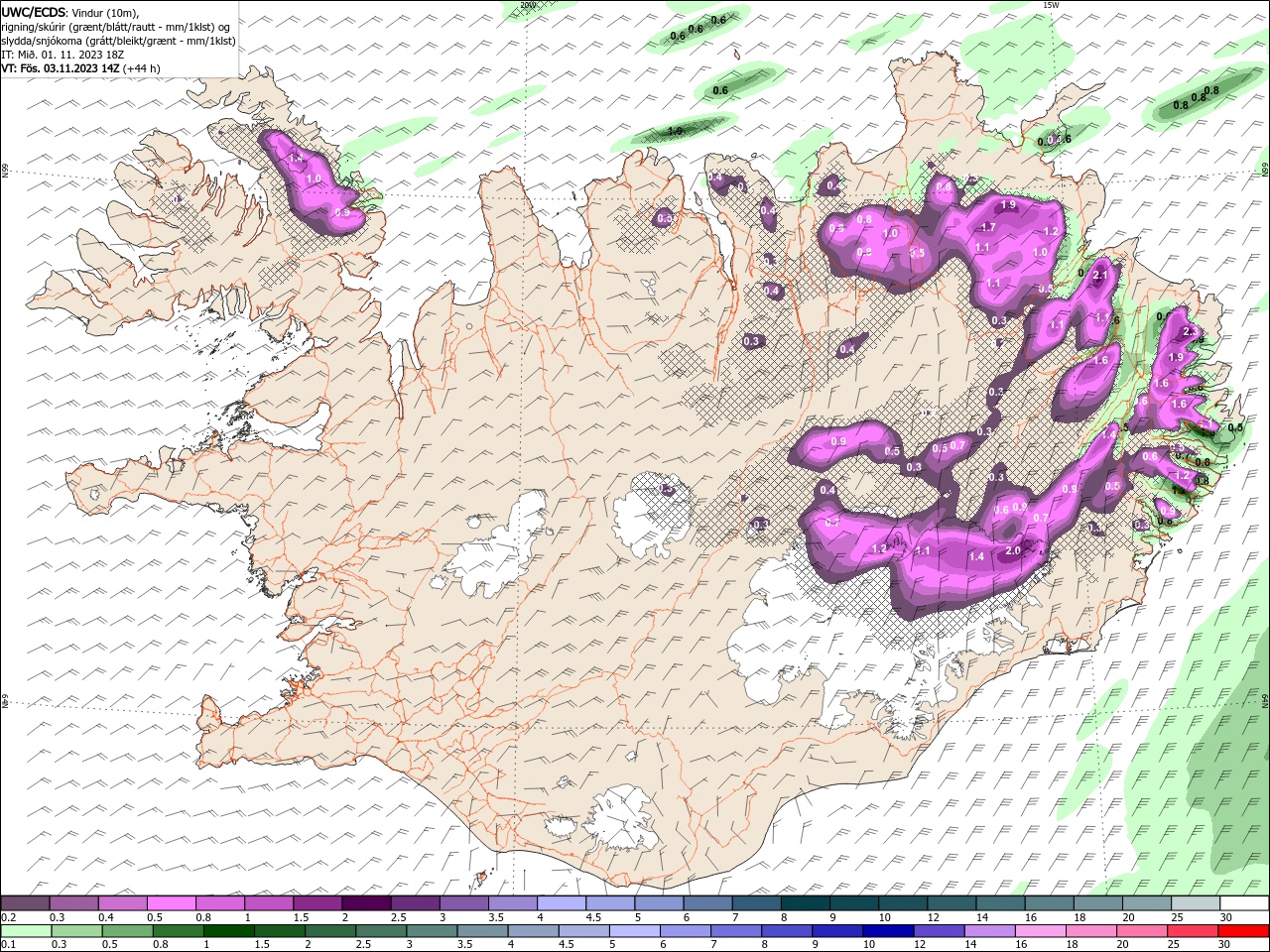
Task: Click the 2.0 snowfall value on the map
Action: pos(1013,550)
